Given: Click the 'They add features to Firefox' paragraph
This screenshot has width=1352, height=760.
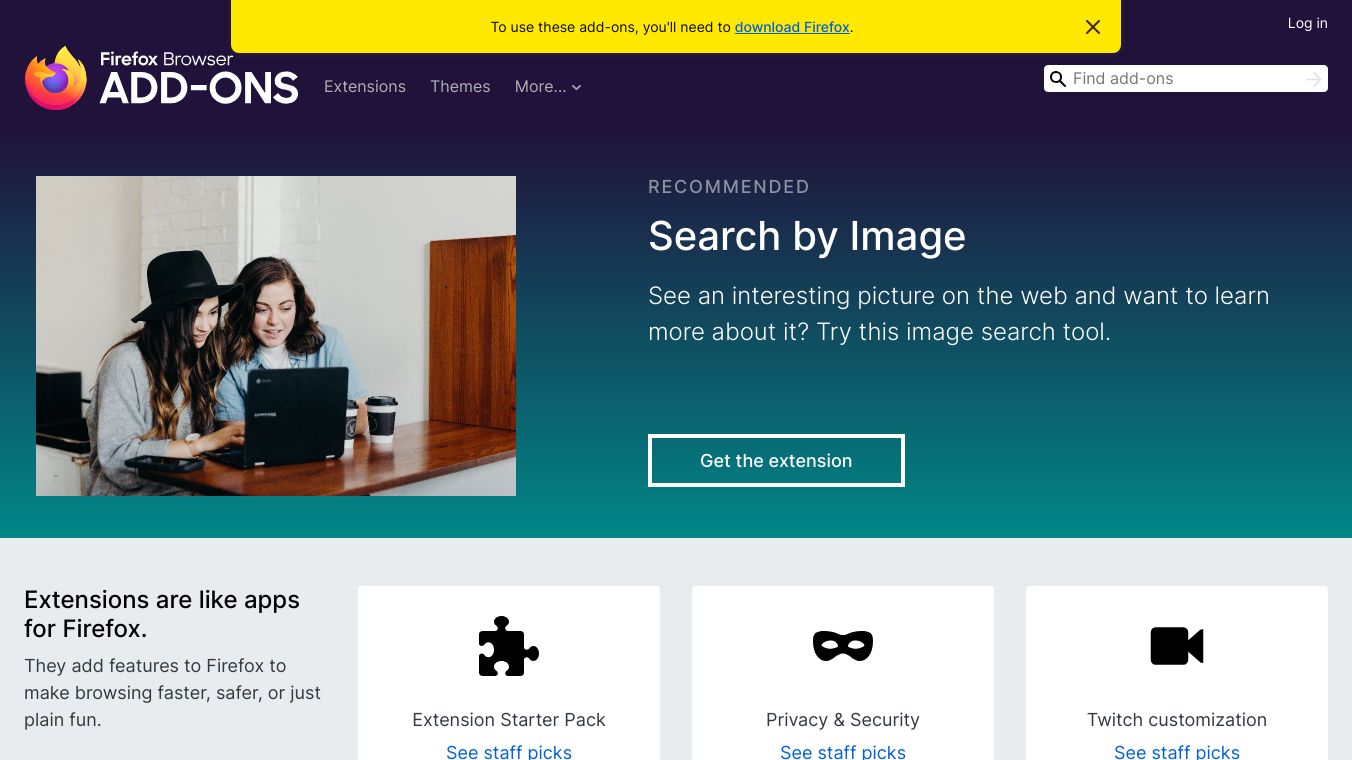Looking at the screenshot, I should 172,693.
